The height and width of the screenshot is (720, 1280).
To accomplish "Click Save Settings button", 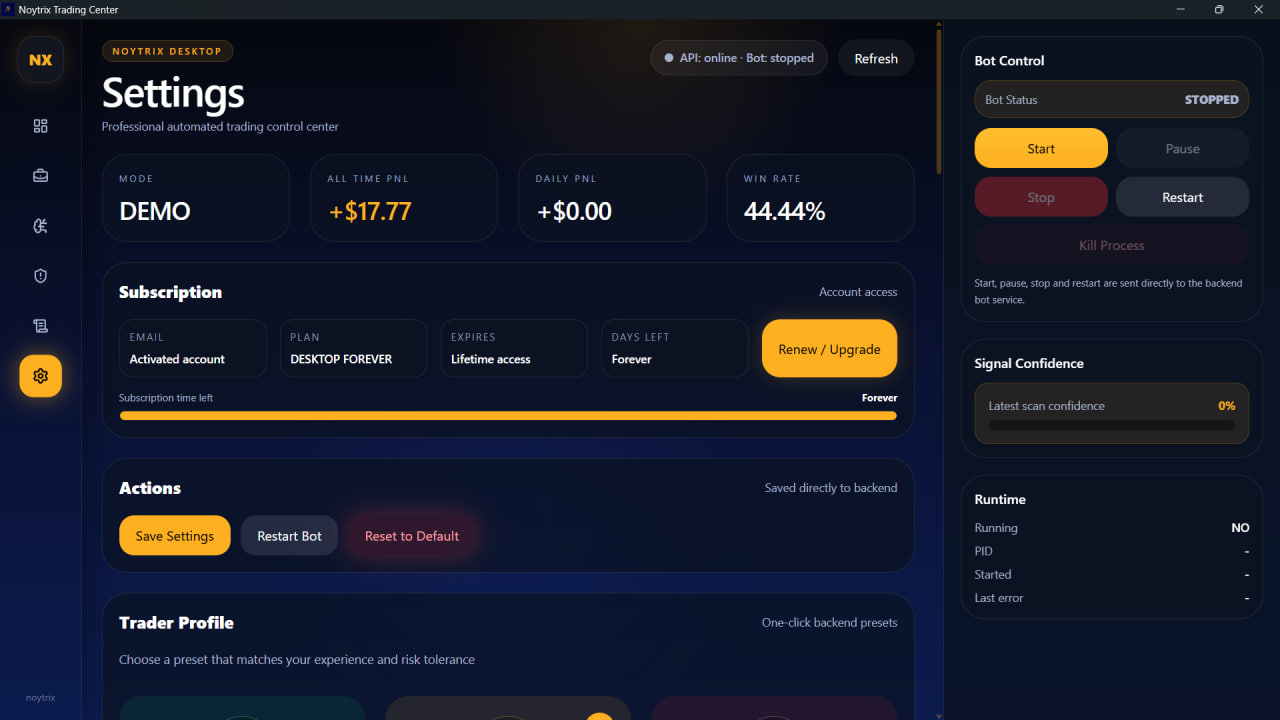I will point(175,536).
